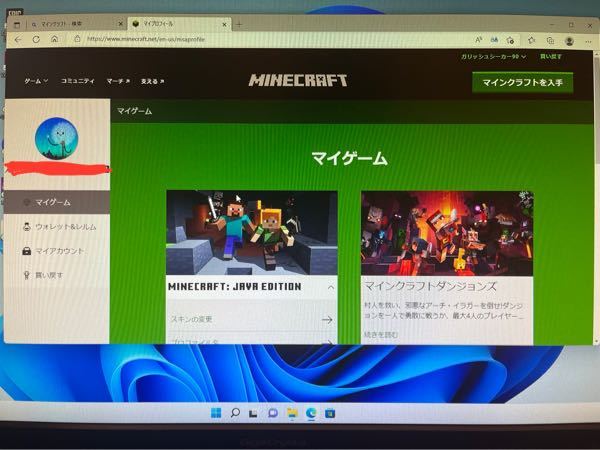
Task: Open the コミュニティ menu item
Action: tap(78, 81)
